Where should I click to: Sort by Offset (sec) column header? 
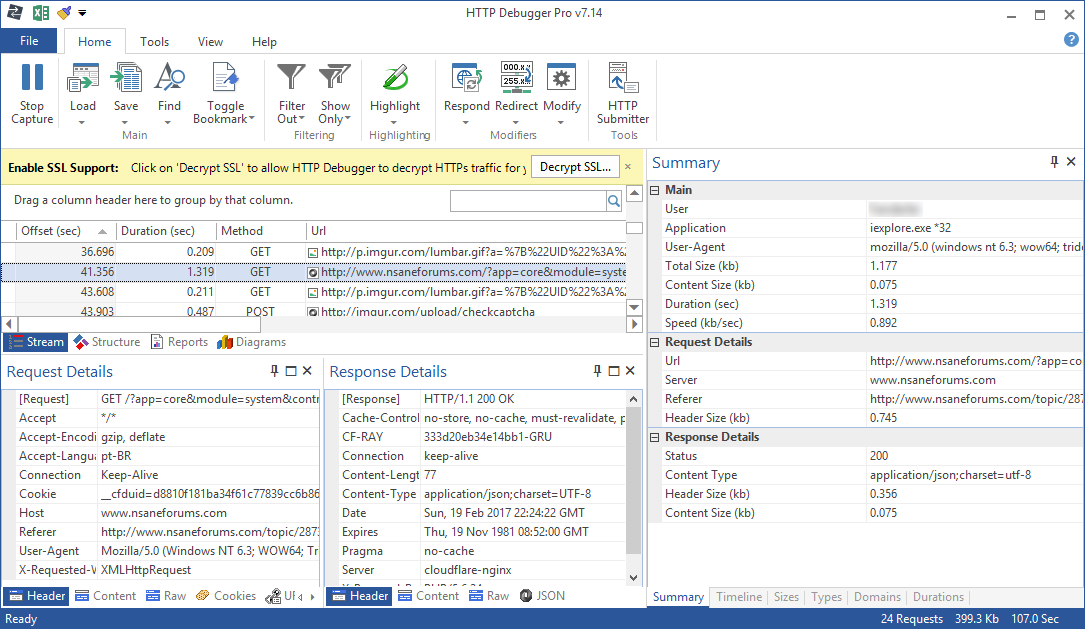click(x=64, y=231)
